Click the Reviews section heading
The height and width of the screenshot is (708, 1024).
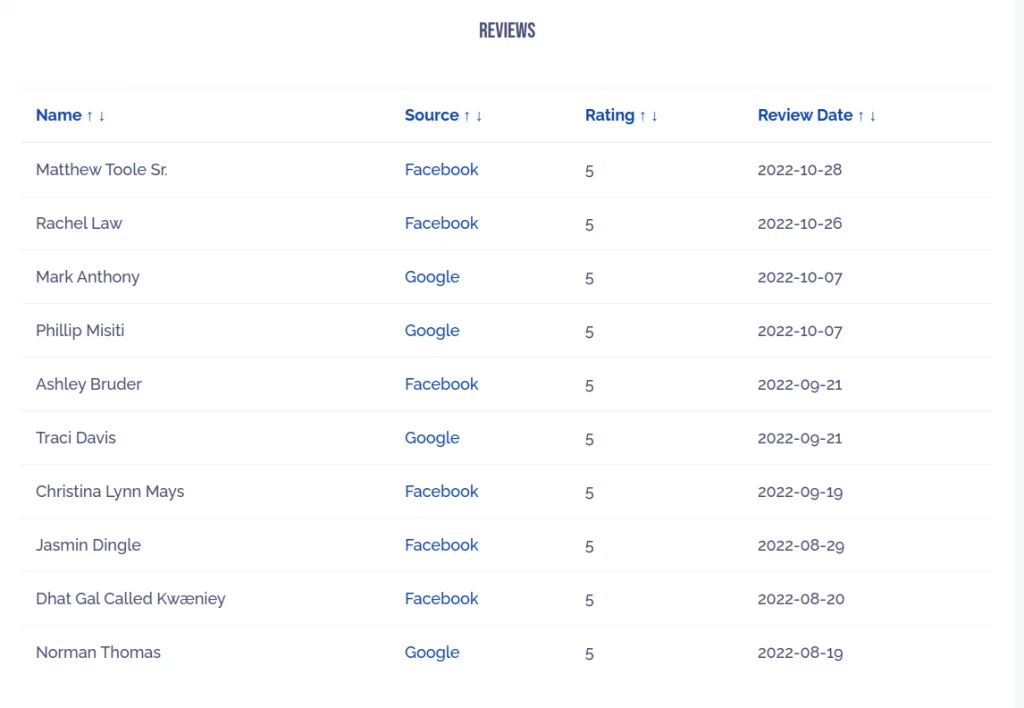pos(507,30)
